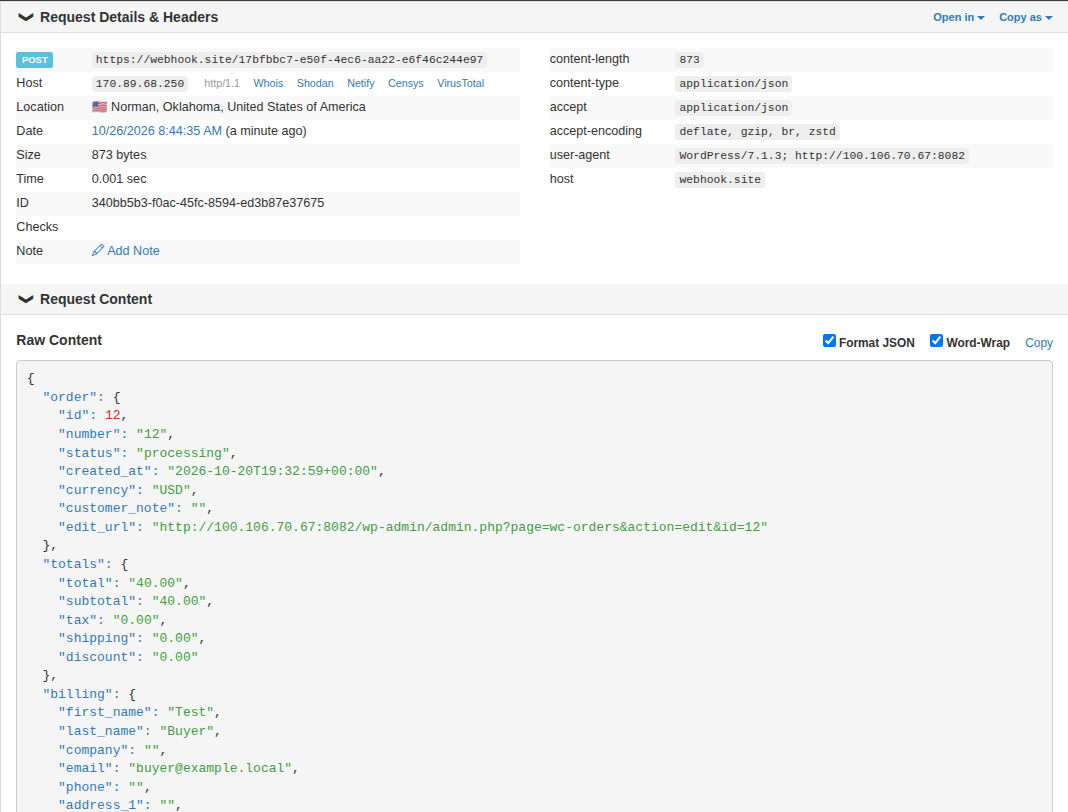Open the Whois lookup link
The image size is (1068, 812).
pyautogui.click(x=268, y=83)
